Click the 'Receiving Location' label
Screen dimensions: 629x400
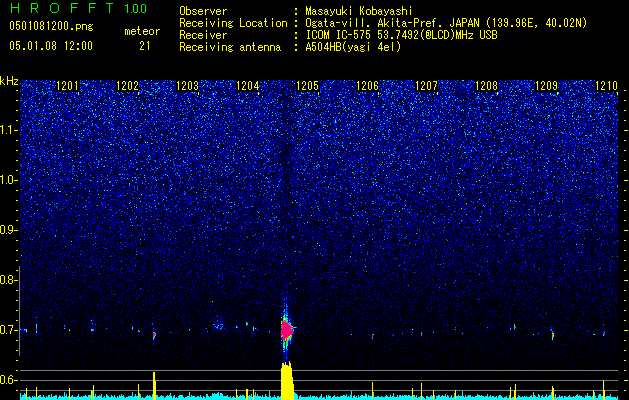click(233, 23)
